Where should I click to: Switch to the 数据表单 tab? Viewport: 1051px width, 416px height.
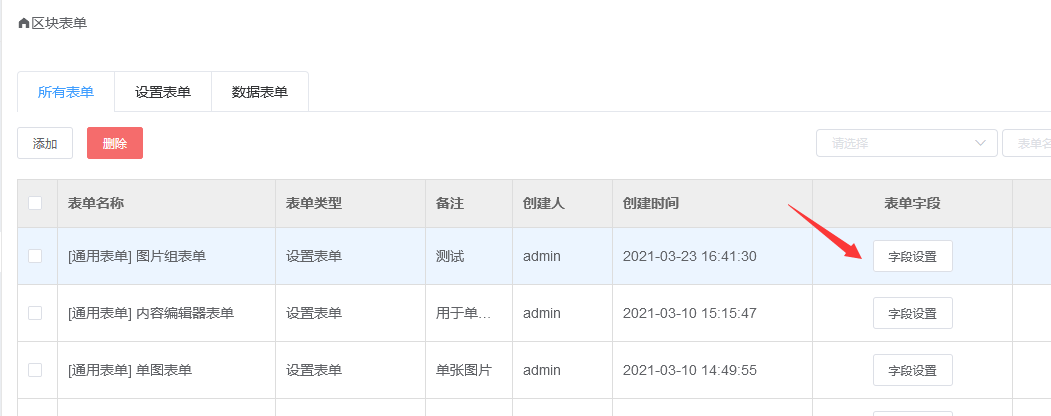(259, 92)
